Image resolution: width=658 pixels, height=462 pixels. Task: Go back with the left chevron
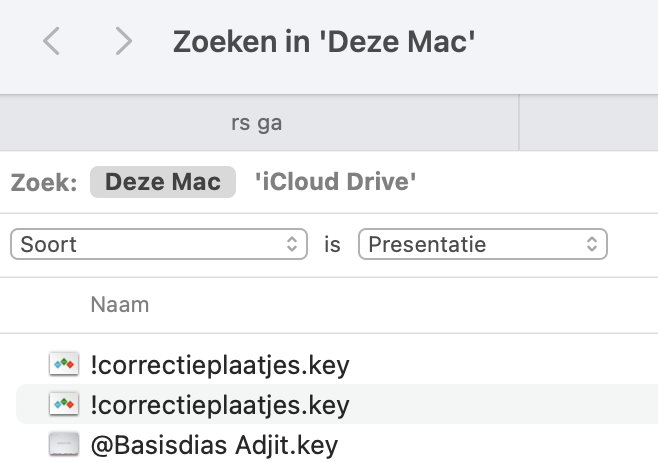(52, 41)
